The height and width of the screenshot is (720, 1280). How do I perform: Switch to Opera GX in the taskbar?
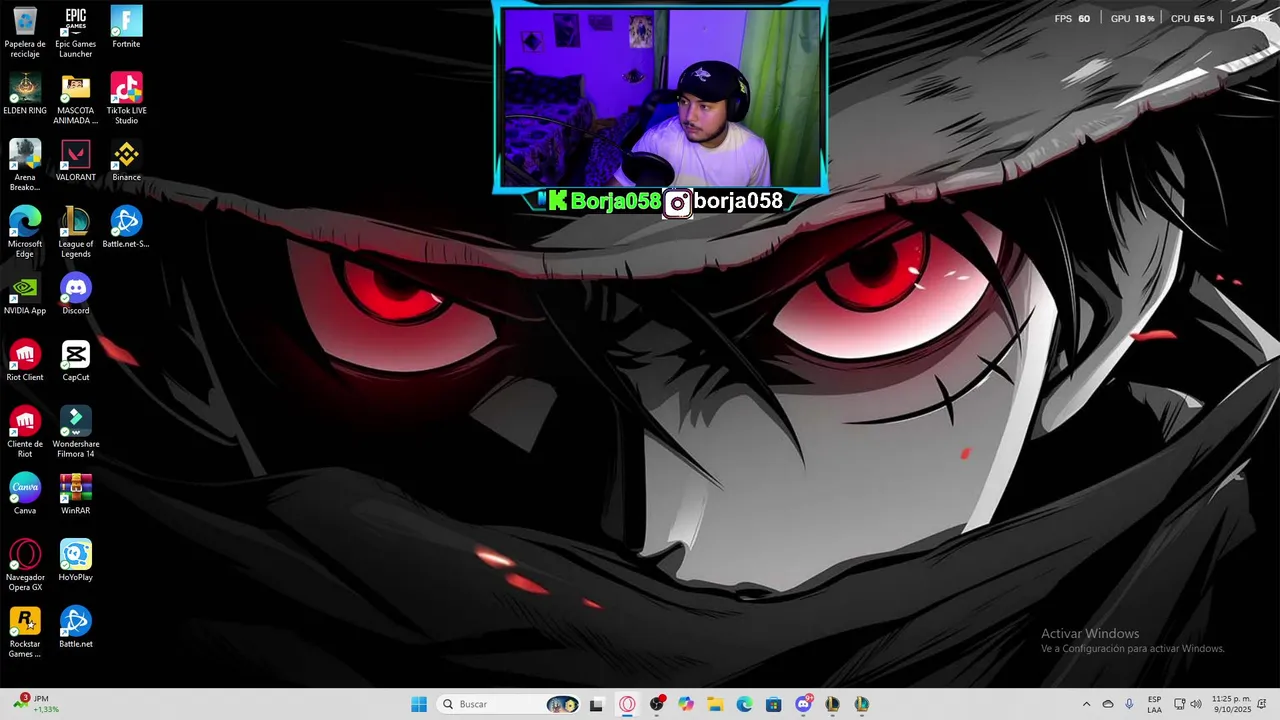627,704
